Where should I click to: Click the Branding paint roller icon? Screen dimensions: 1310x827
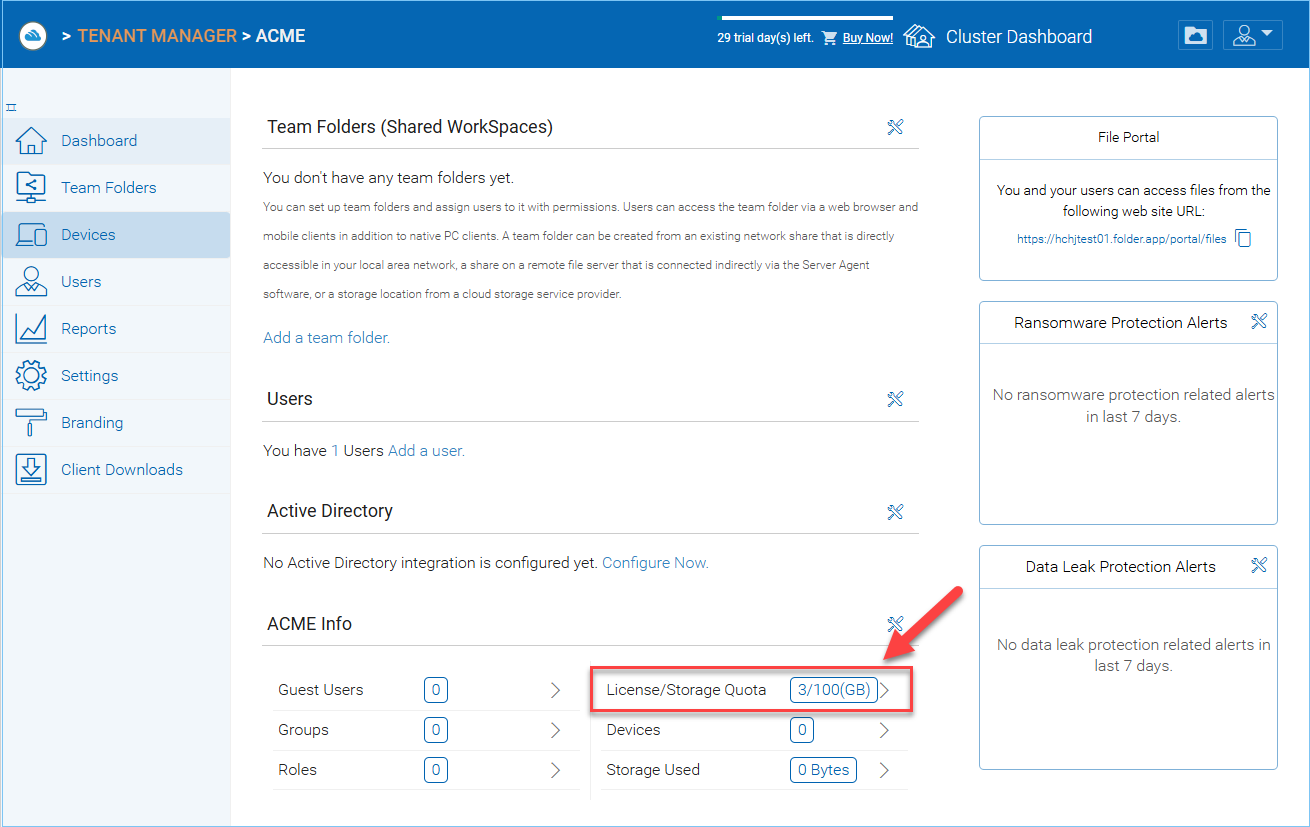(x=31, y=423)
